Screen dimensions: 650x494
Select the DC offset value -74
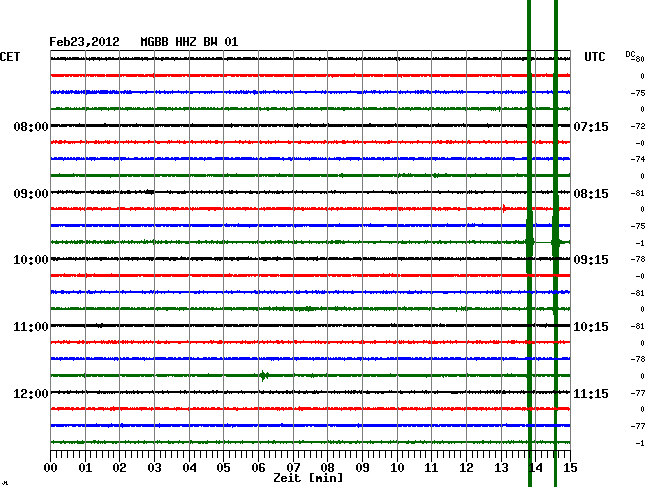[638, 159]
